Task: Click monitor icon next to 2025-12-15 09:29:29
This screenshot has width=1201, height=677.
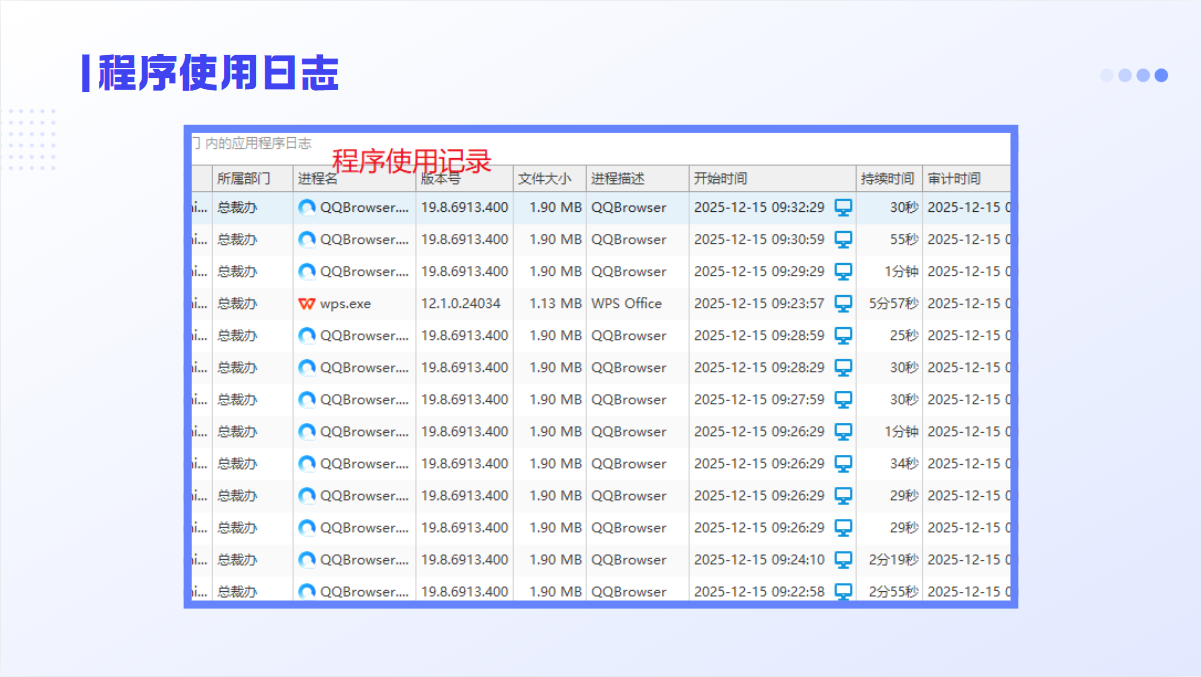Action: (x=843, y=272)
